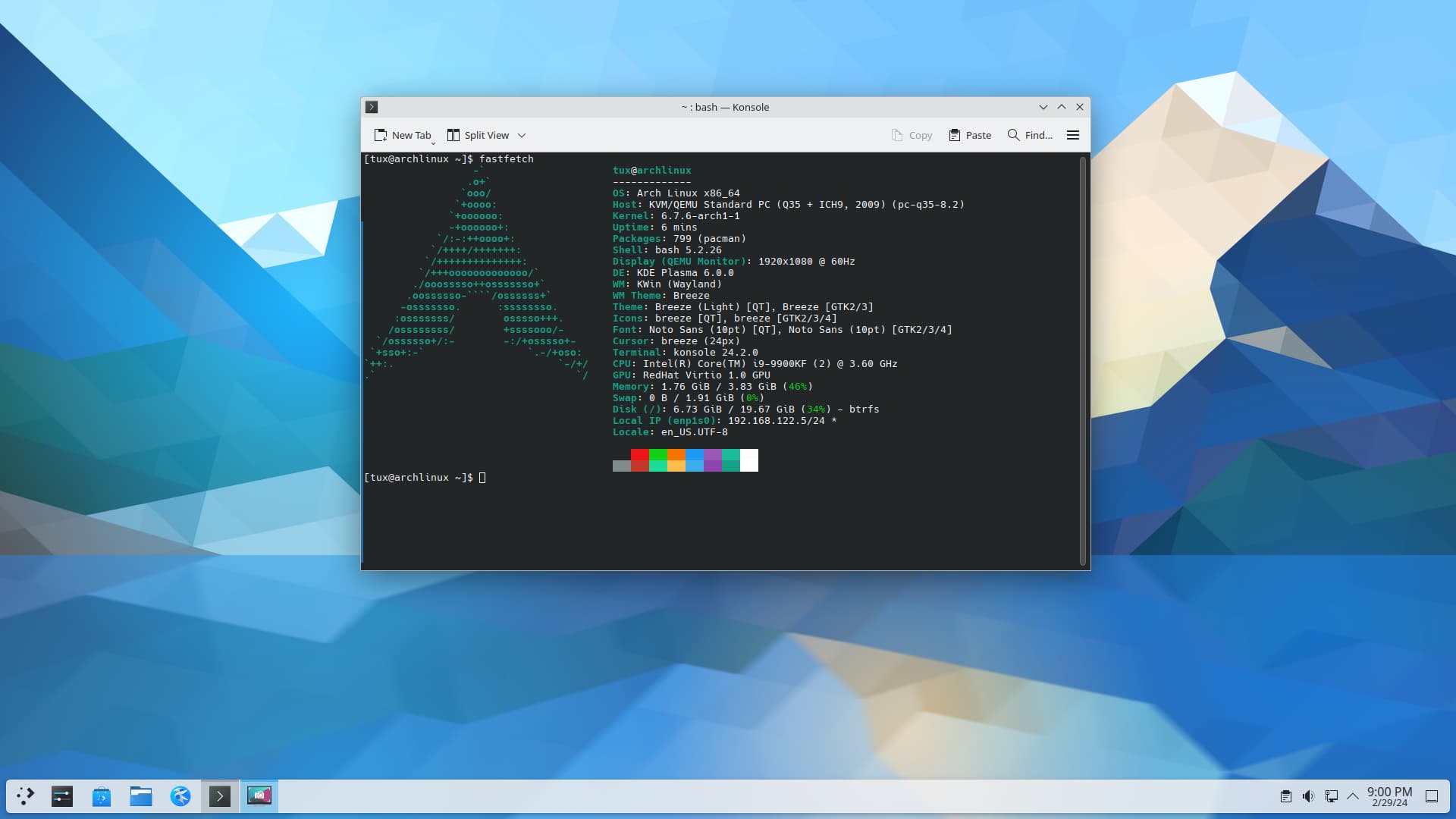Click the 'fastfetch' command text

tap(507, 159)
